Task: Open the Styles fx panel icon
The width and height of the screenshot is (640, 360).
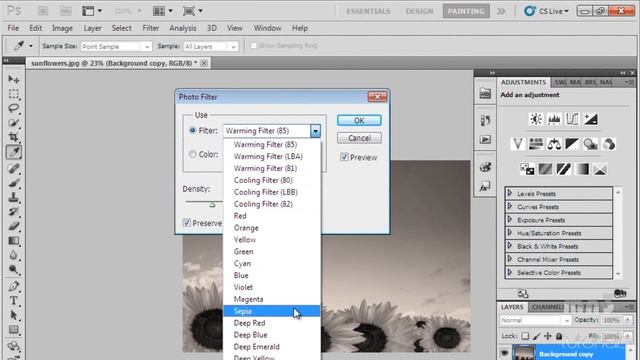Action: click(485, 187)
